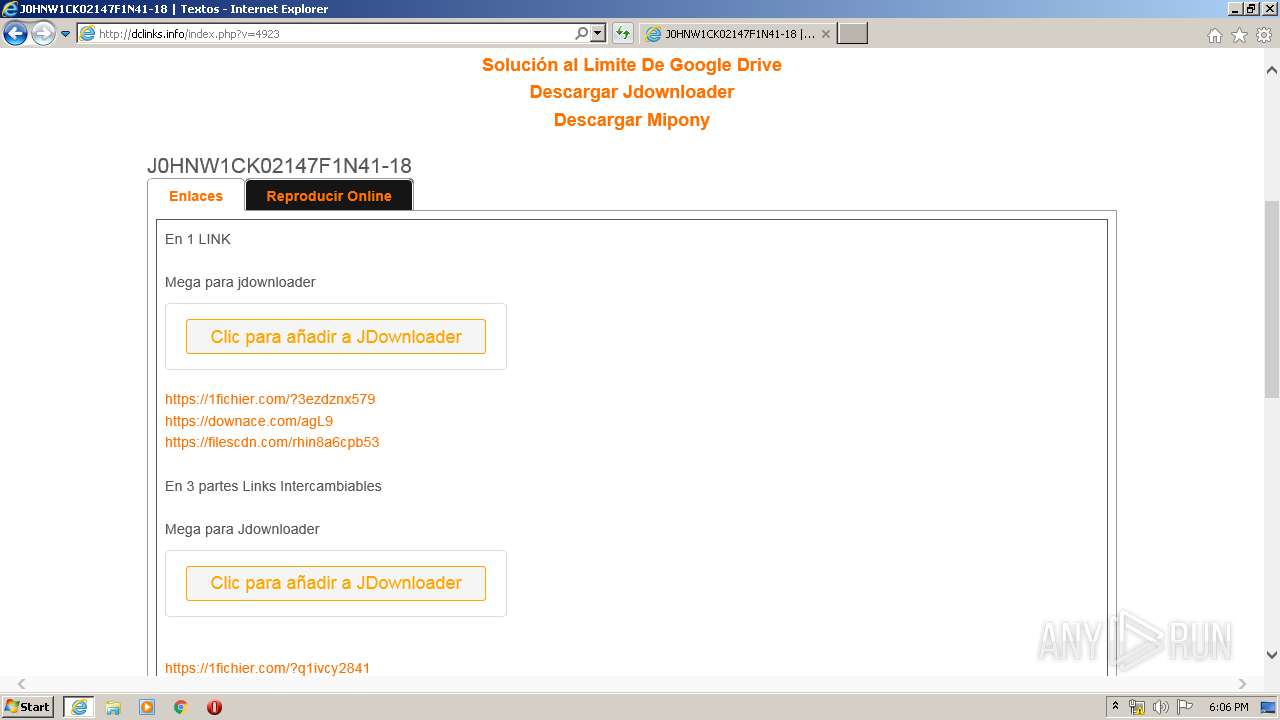Click the browser Back arrow button

point(15,34)
